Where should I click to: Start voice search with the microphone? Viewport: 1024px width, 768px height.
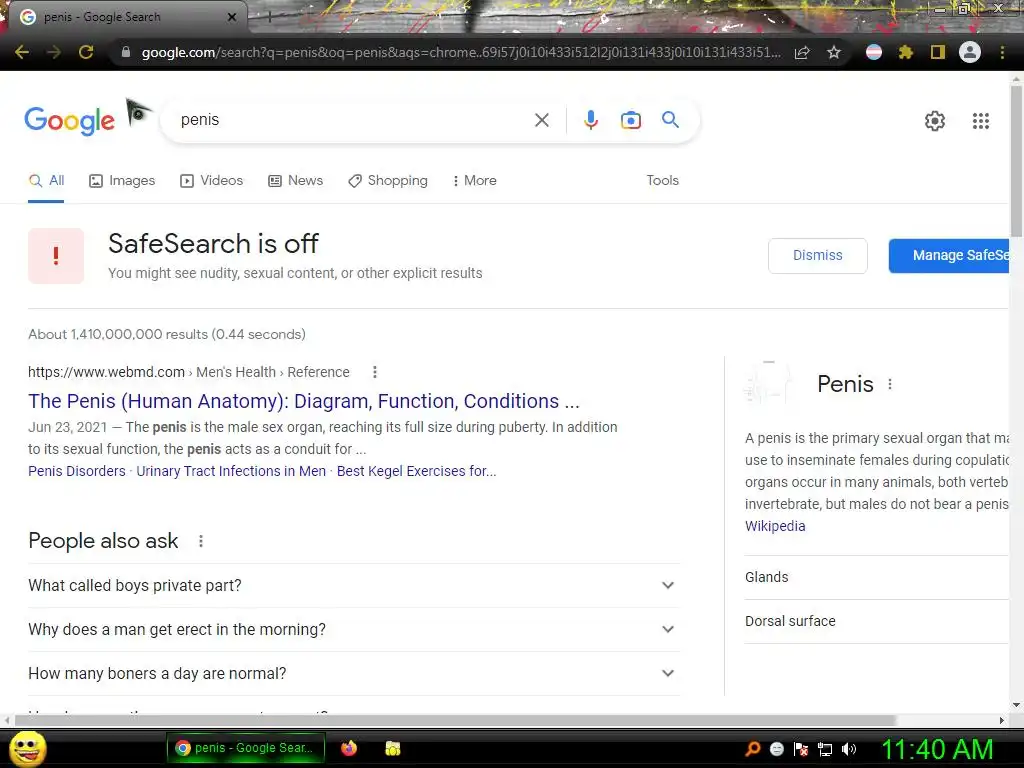click(591, 120)
